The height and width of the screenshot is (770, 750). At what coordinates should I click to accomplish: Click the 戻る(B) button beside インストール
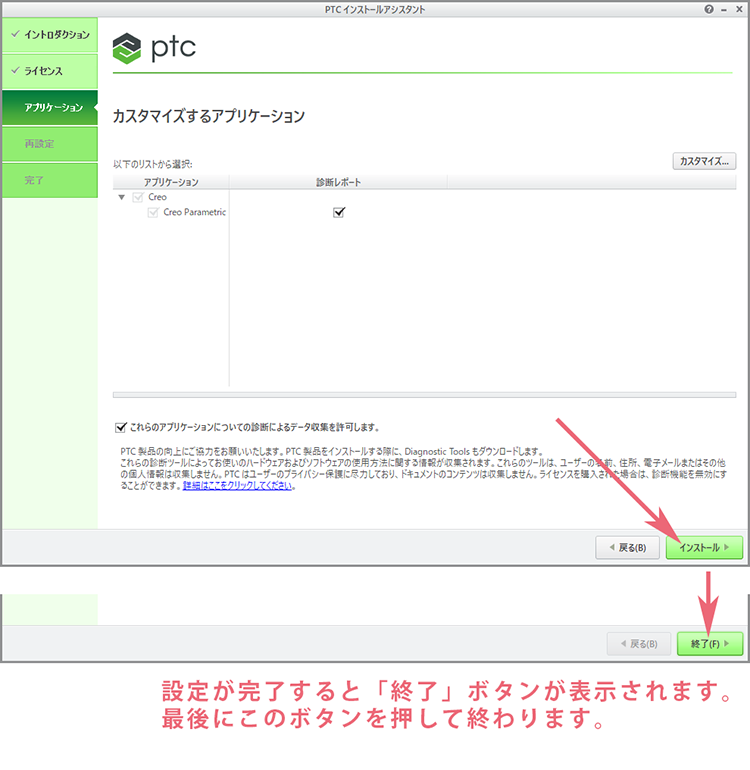click(627, 548)
